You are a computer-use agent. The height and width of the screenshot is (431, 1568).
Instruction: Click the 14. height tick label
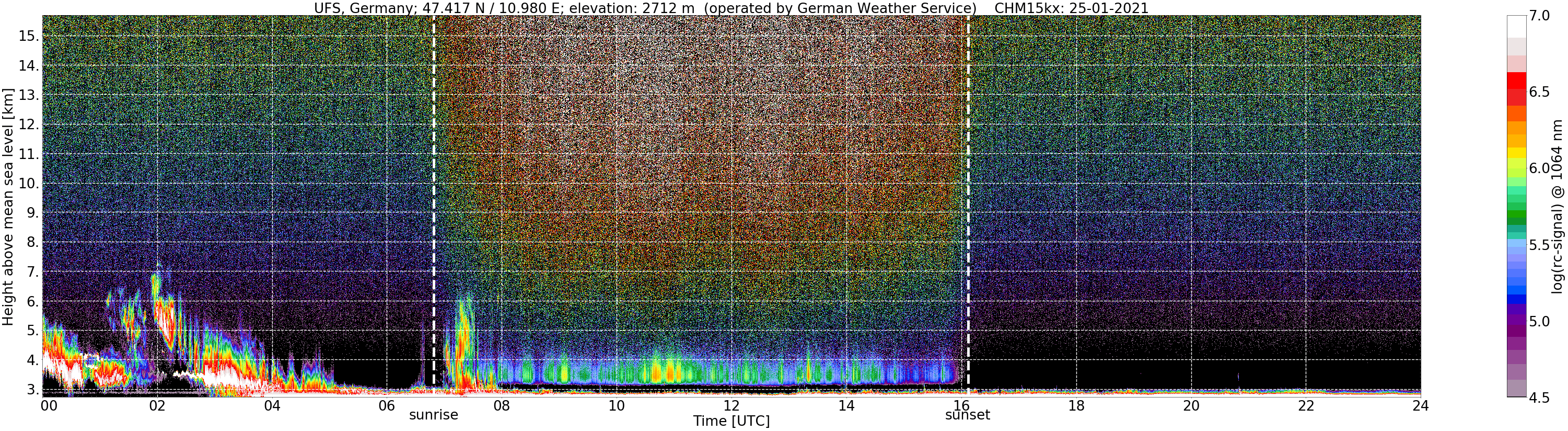tap(29, 66)
